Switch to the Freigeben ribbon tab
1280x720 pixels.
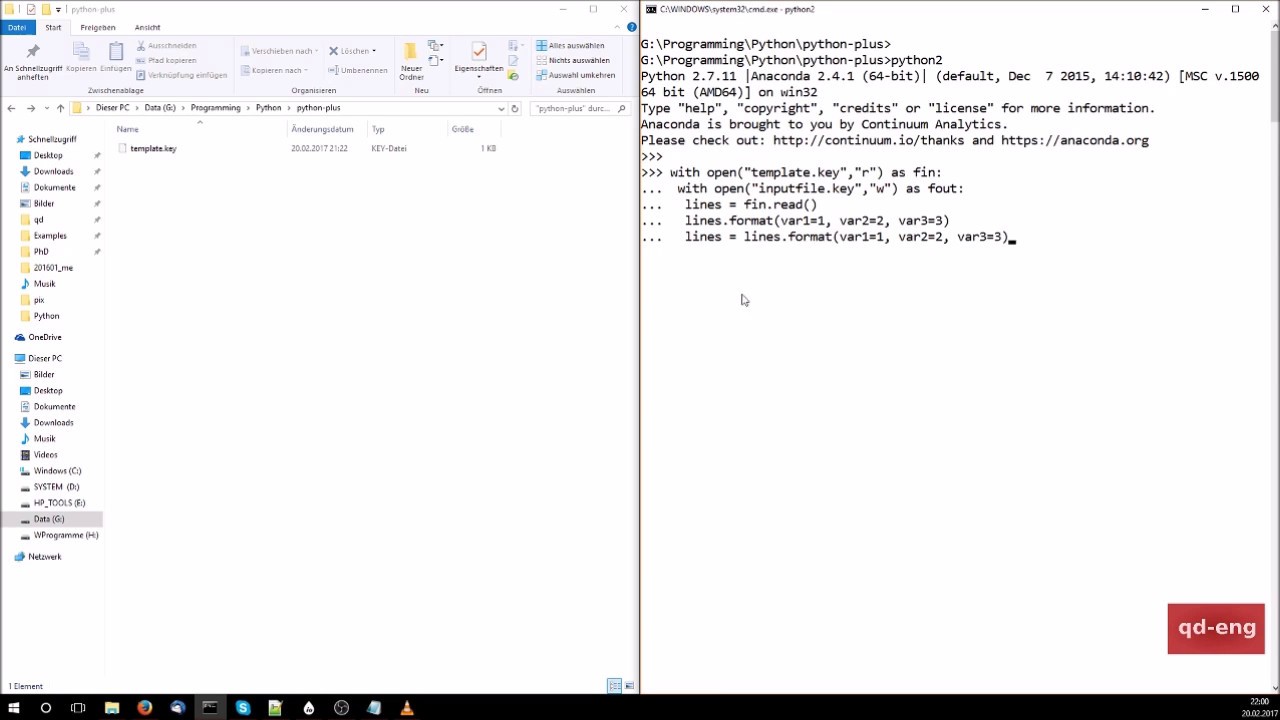coord(98,27)
